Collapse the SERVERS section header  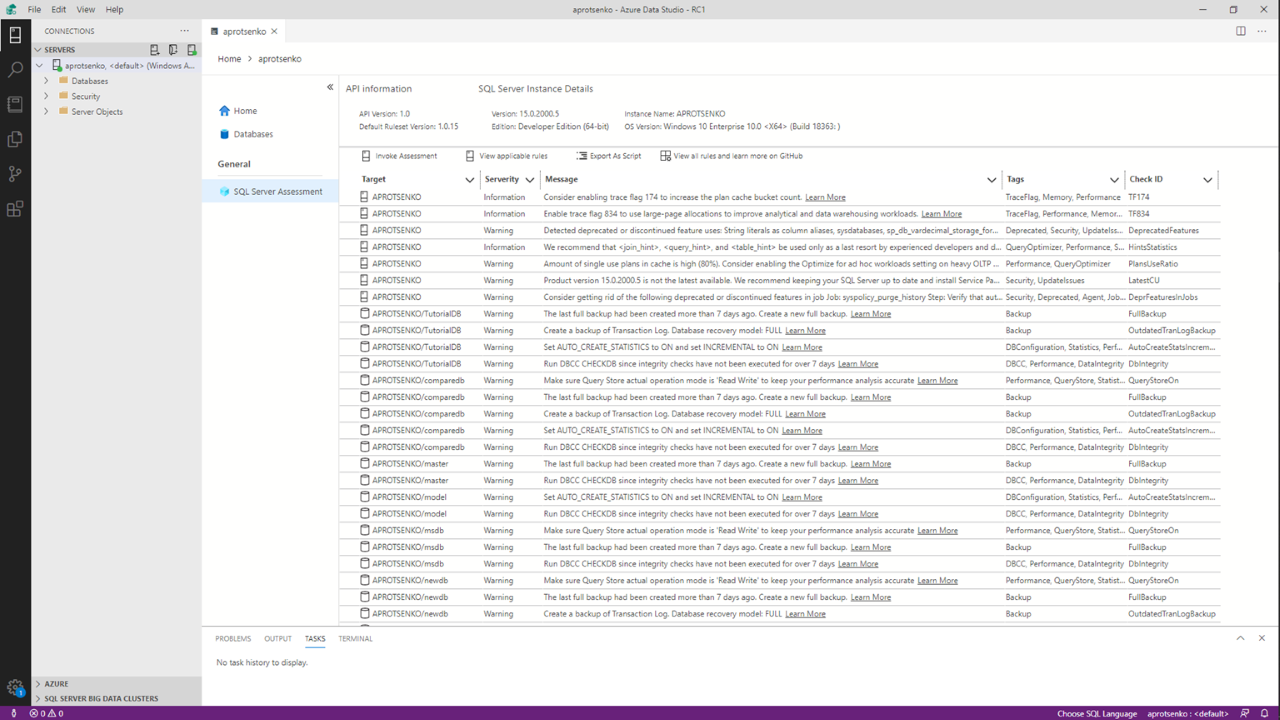(x=37, y=49)
